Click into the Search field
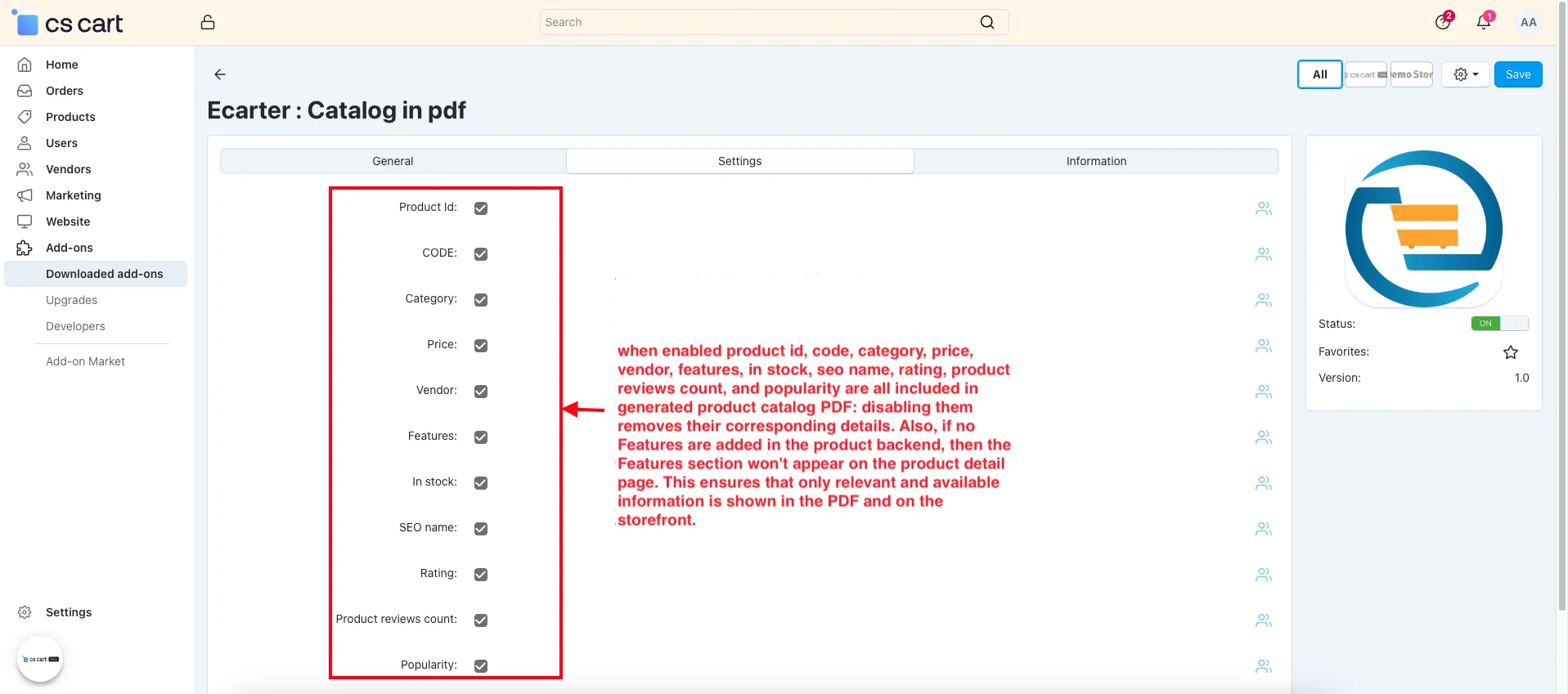Viewport: 1568px width, 694px height. click(x=757, y=22)
